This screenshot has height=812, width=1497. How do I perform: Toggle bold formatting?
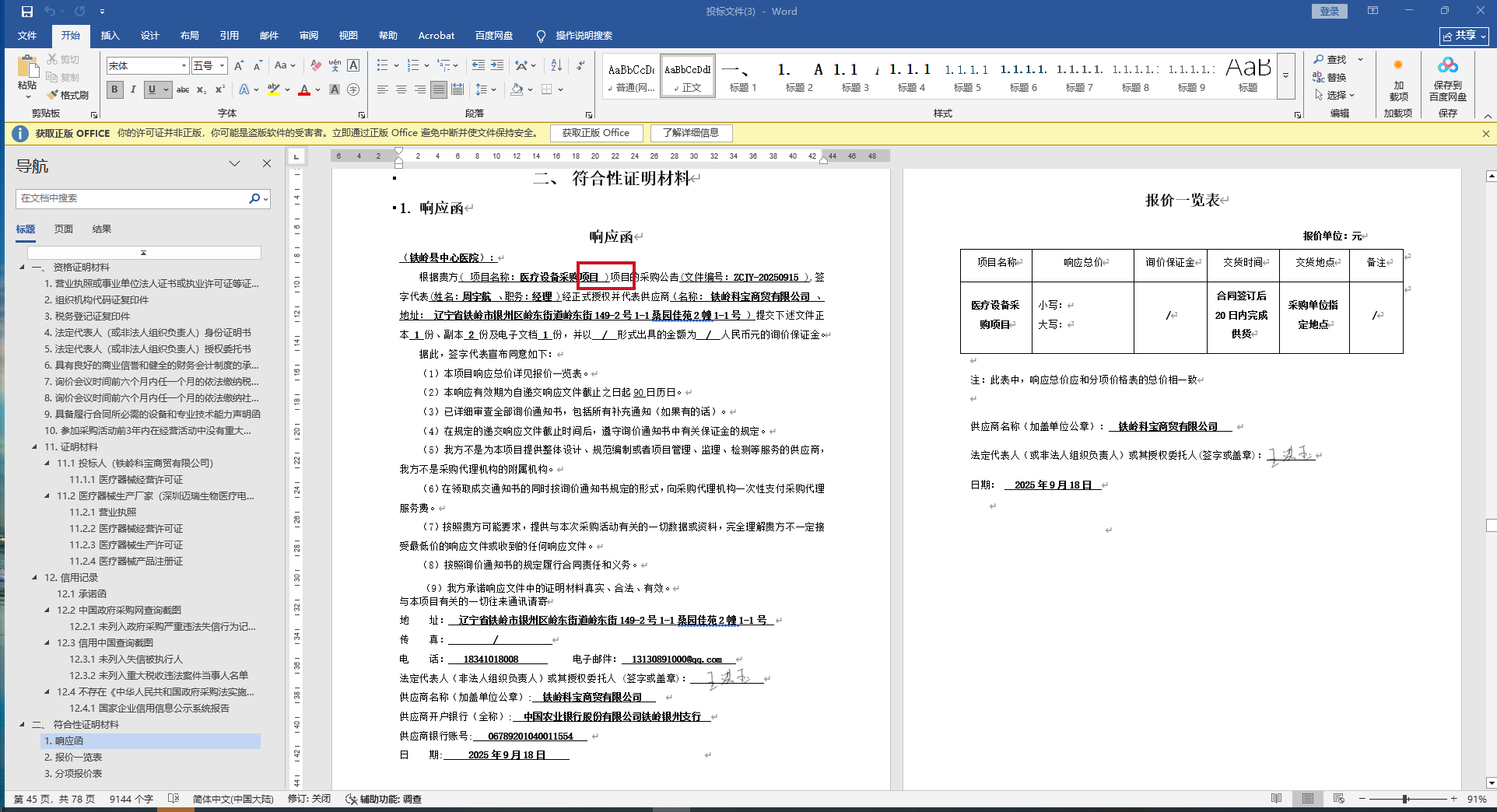tap(115, 90)
